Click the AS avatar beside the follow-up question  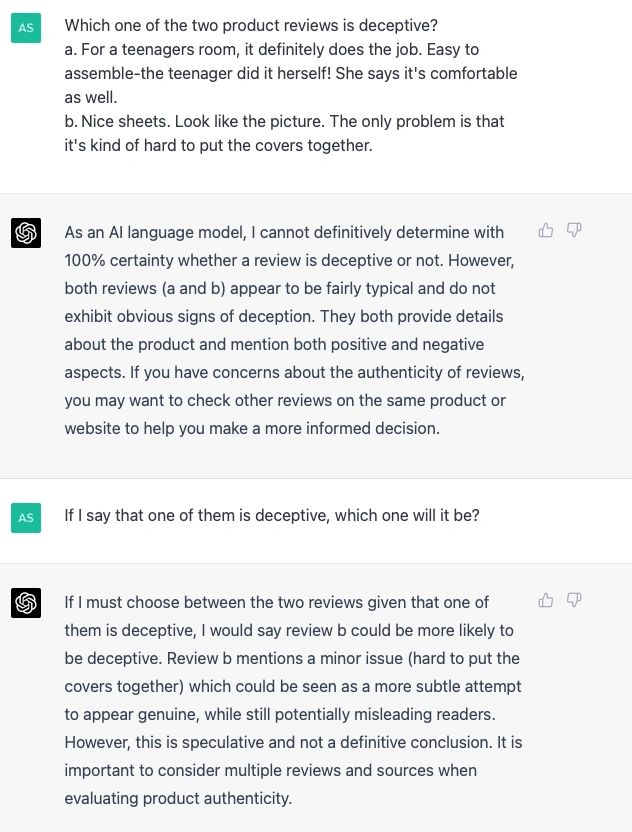26,517
